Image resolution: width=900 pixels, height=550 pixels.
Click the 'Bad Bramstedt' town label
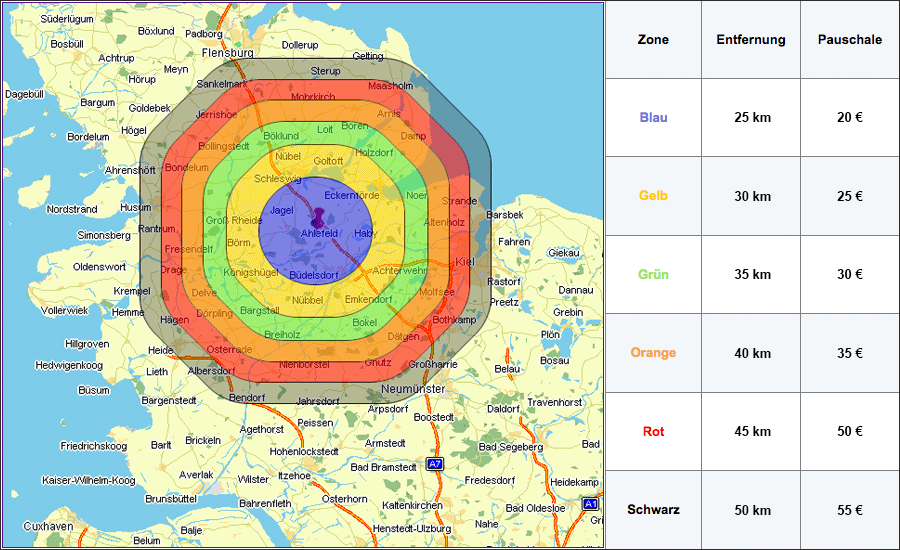383,467
